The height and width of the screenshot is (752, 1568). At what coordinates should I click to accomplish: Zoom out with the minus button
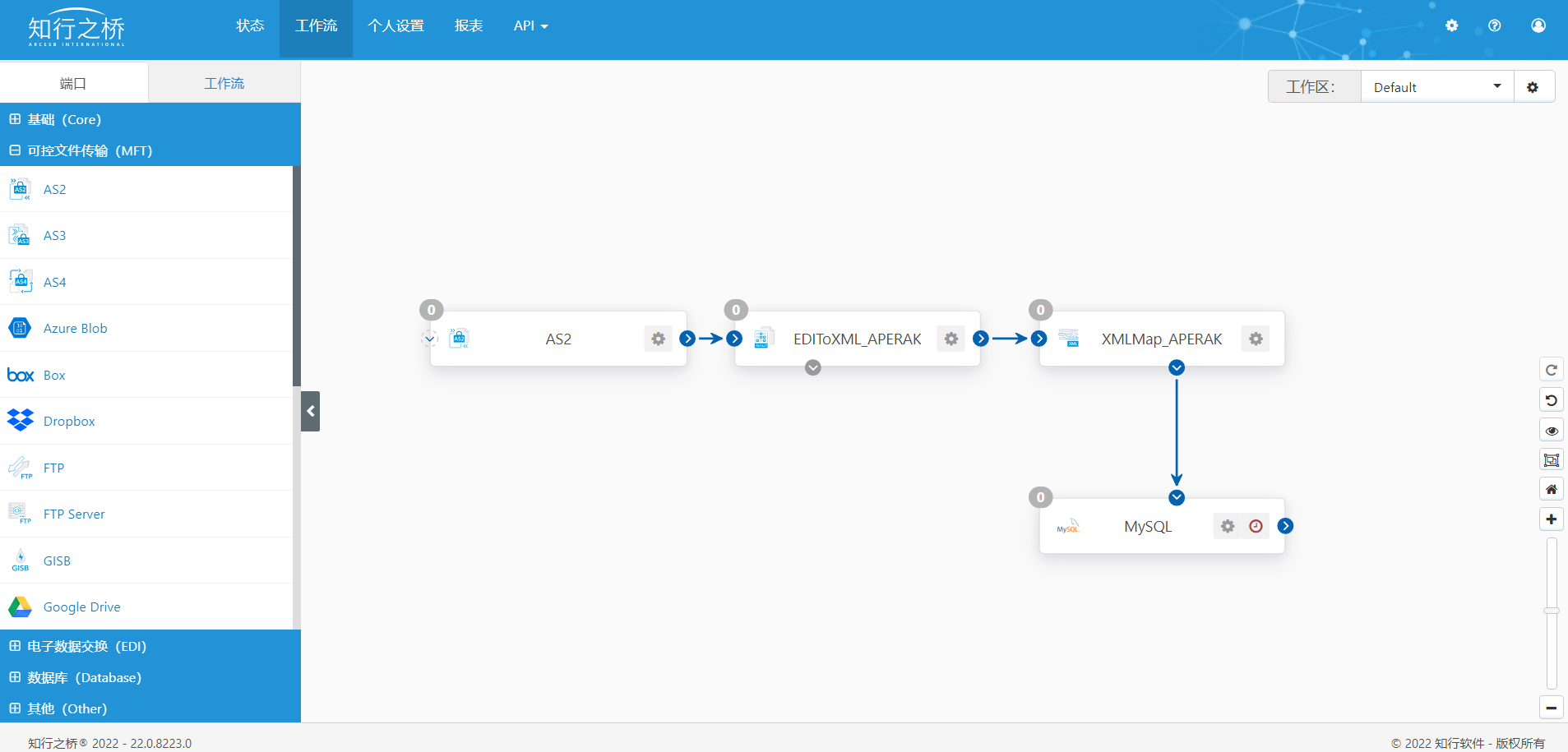click(x=1551, y=708)
